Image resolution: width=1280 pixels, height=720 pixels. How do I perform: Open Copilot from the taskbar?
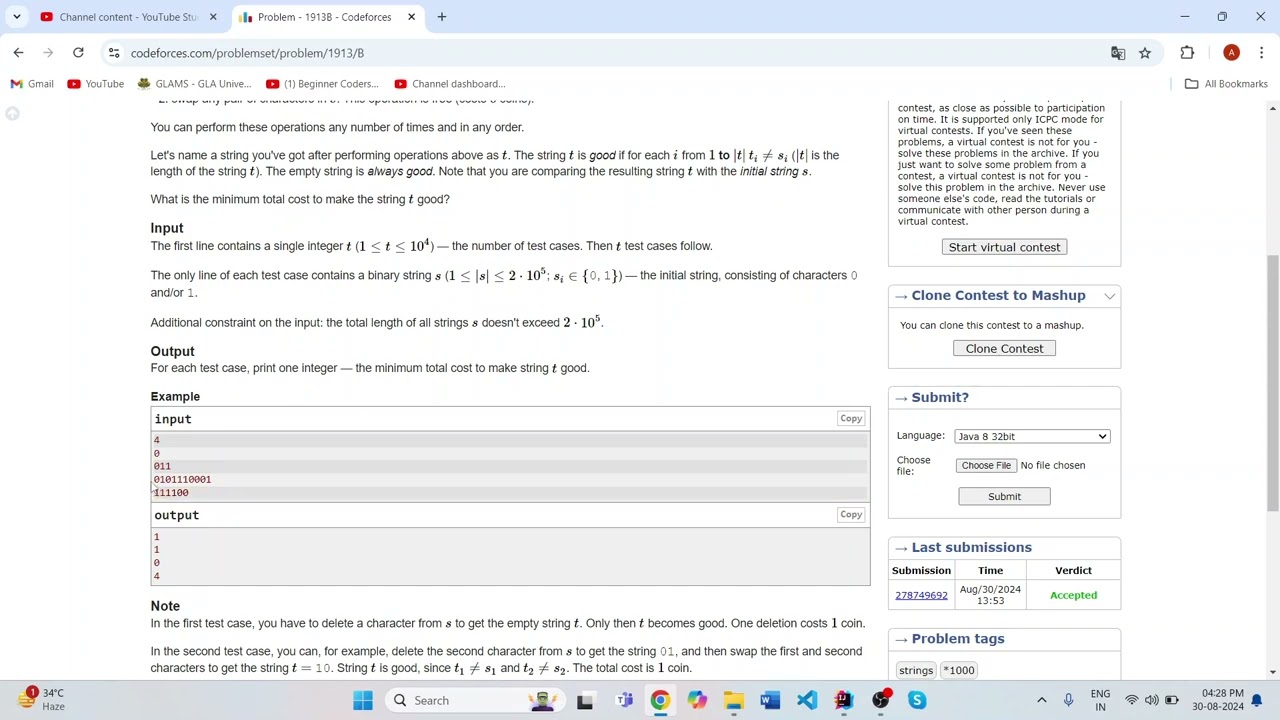697,701
